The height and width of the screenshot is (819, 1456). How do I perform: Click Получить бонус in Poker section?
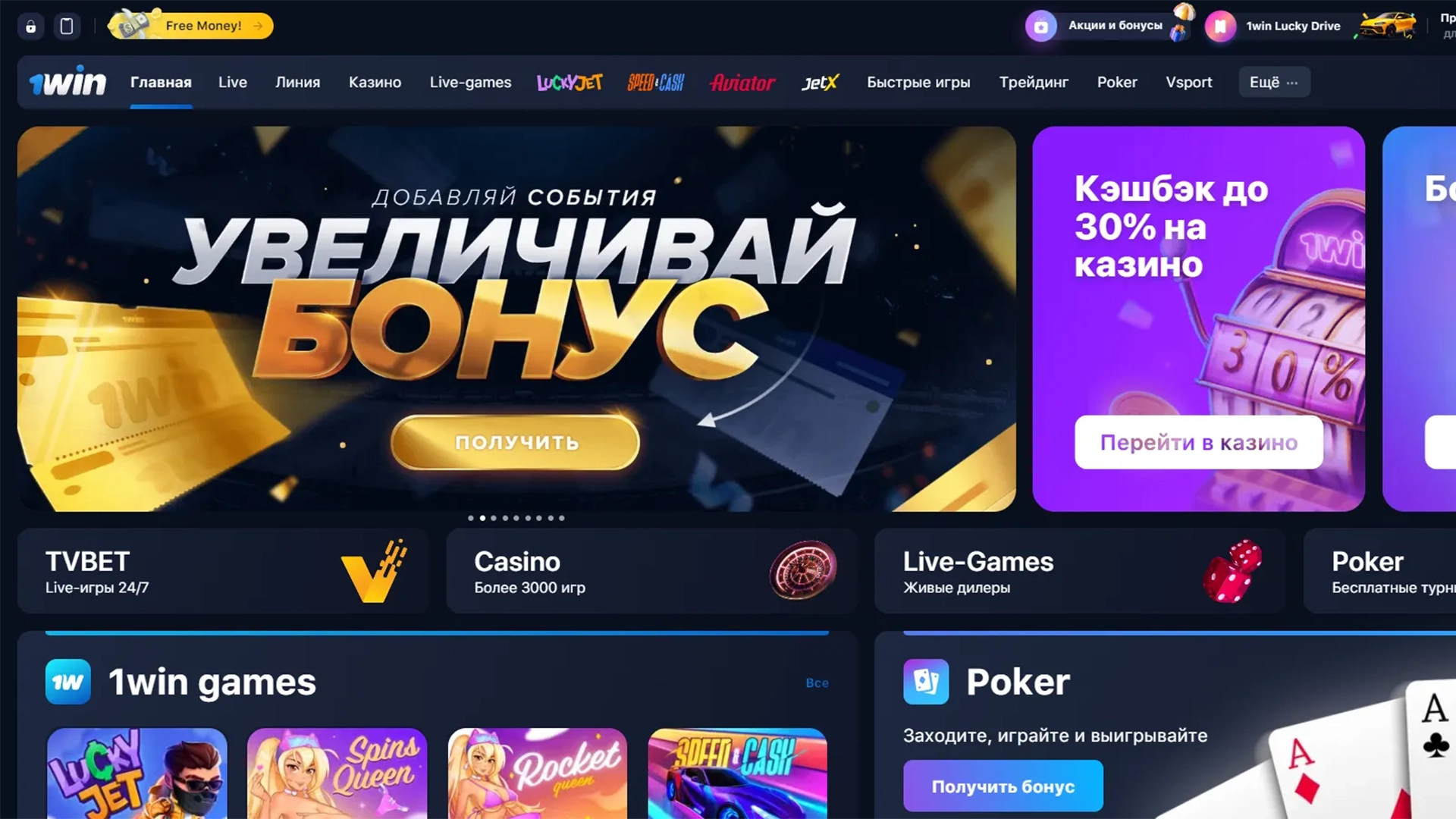coord(1003,786)
